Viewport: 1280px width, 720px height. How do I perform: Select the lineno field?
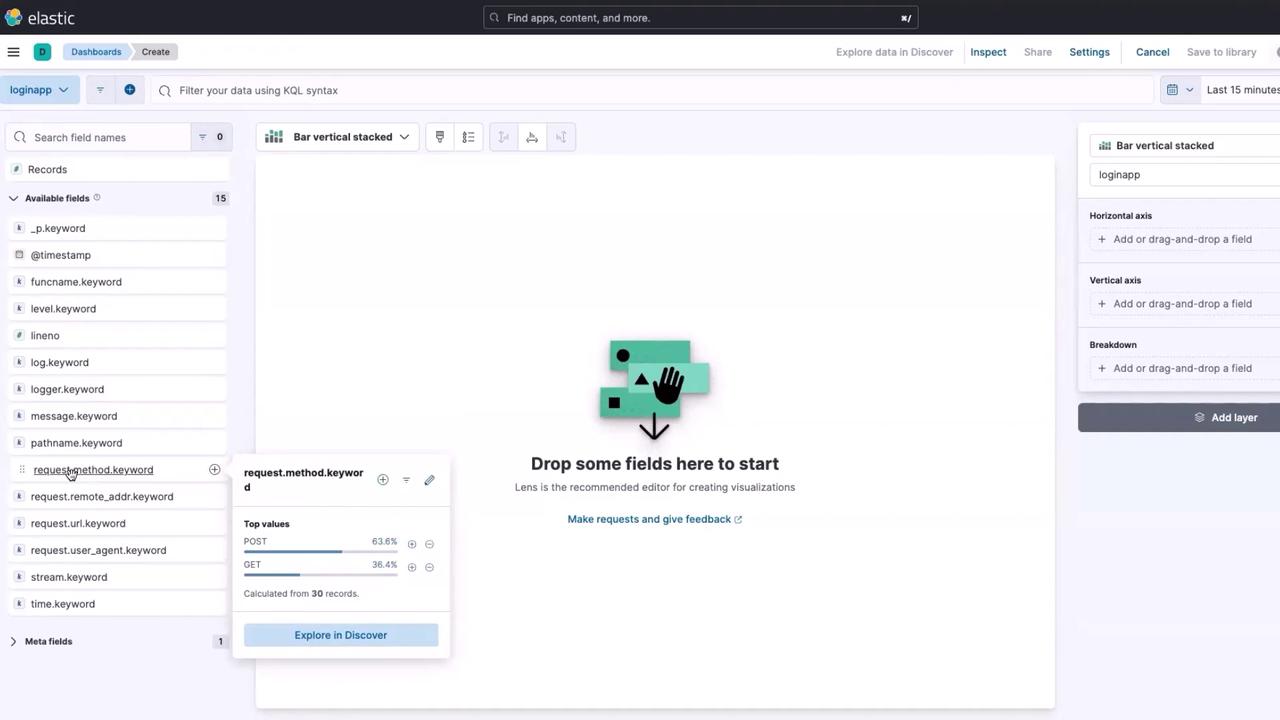pos(118,336)
